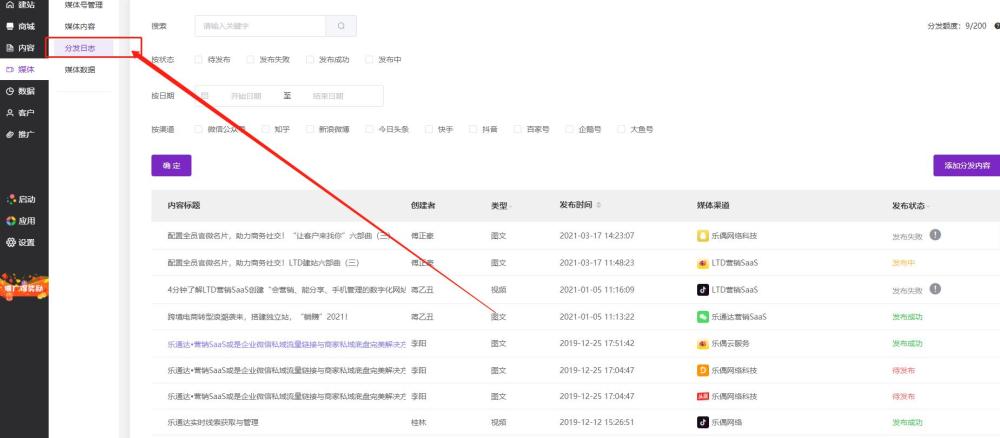This screenshot has width=1000, height=438.
Task: Check the 待发布 status filter
Action: 199,59
